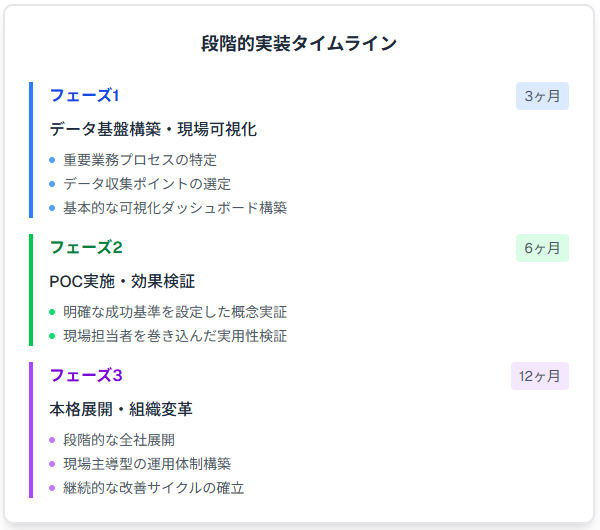Screen dimensions: 600x530
Task: Select 基本的な可視化ダッシュボード構築 item
Action: click(x=175, y=208)
